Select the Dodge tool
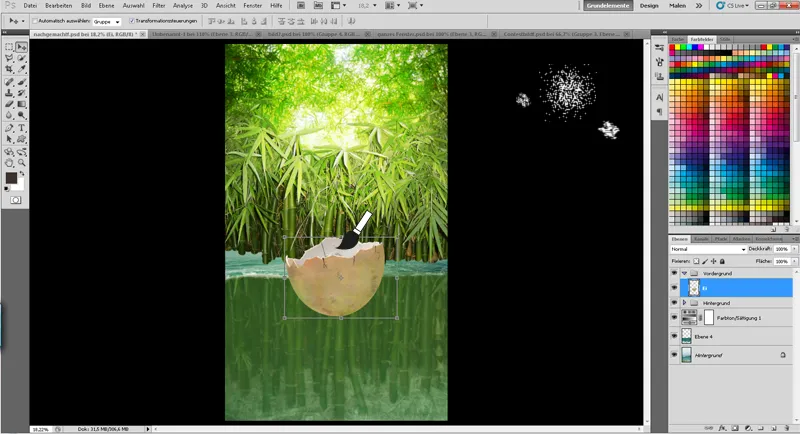 click(21, 115)
